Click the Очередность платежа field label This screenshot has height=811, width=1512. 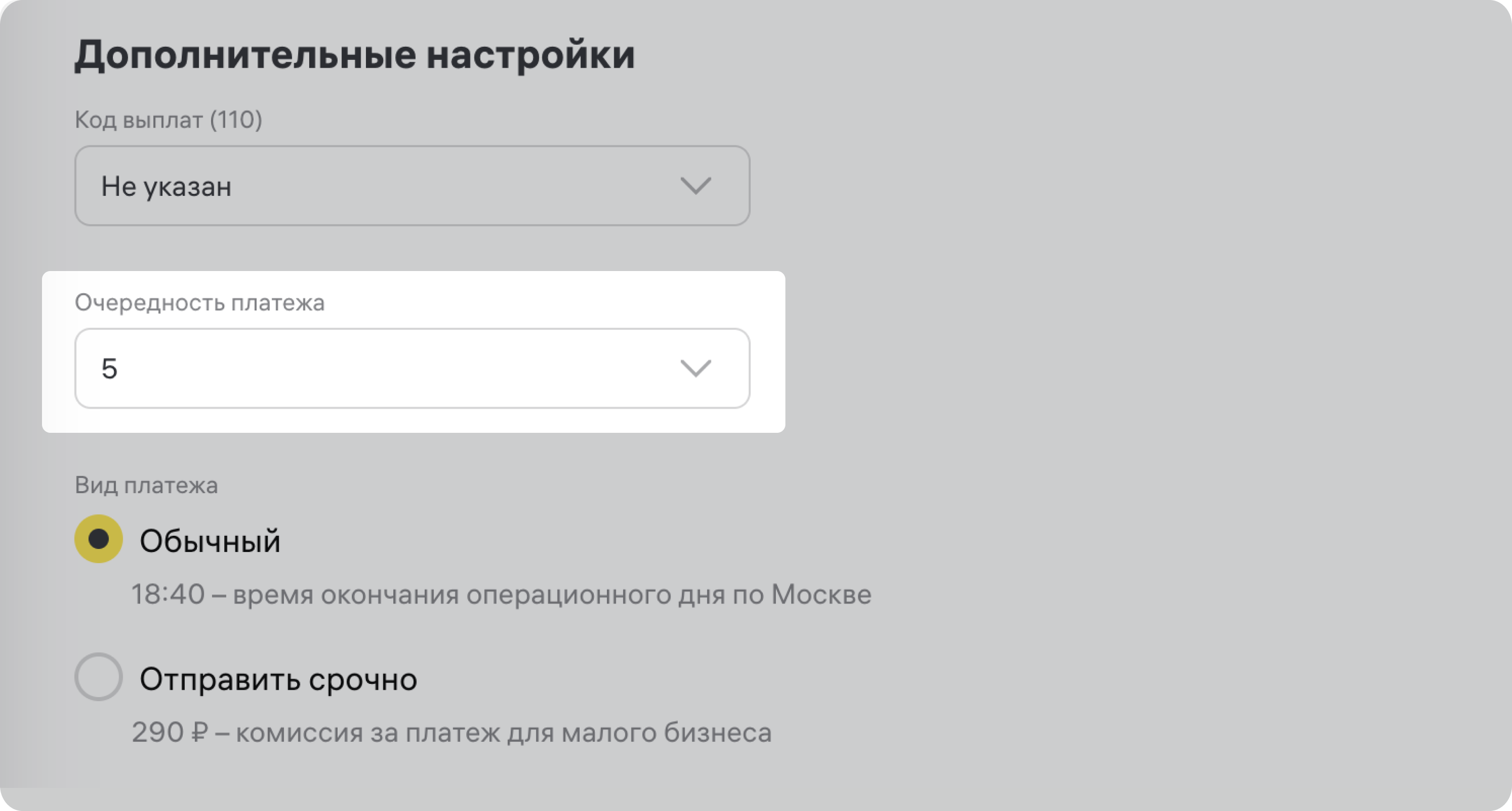pos(199,303)
